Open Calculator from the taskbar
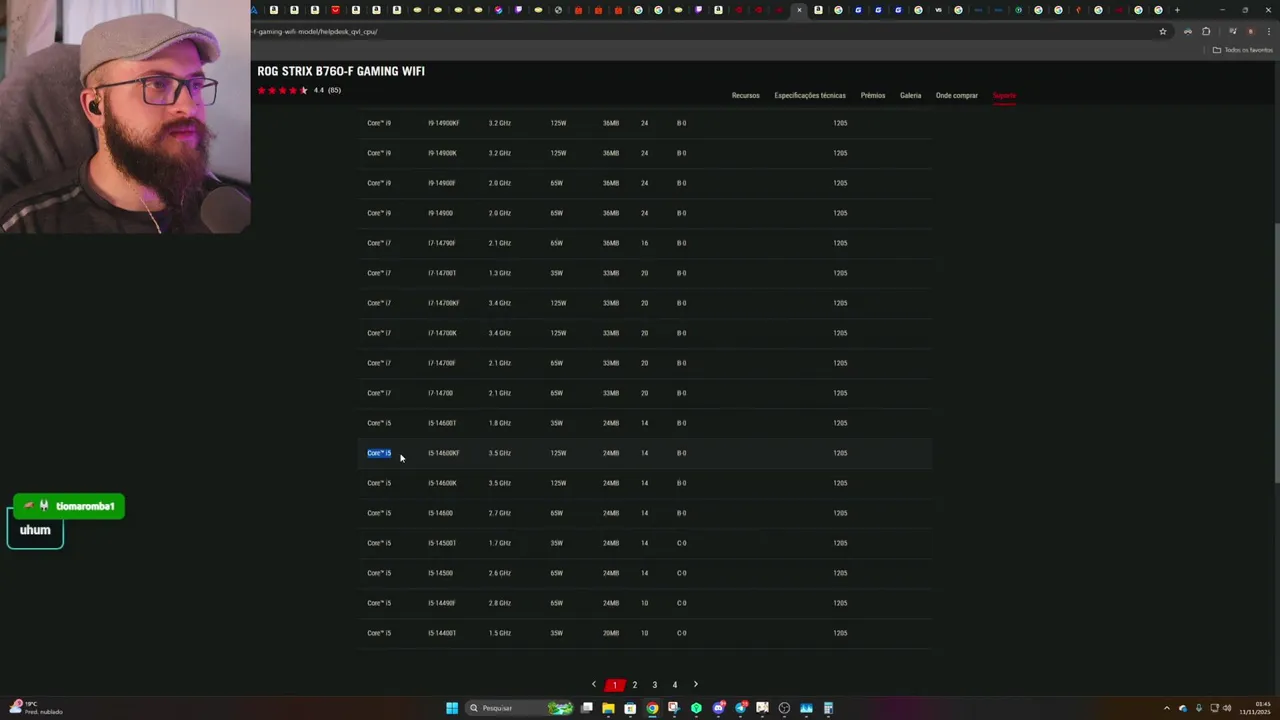1280x720 pixels. click(x=828, y=708)
